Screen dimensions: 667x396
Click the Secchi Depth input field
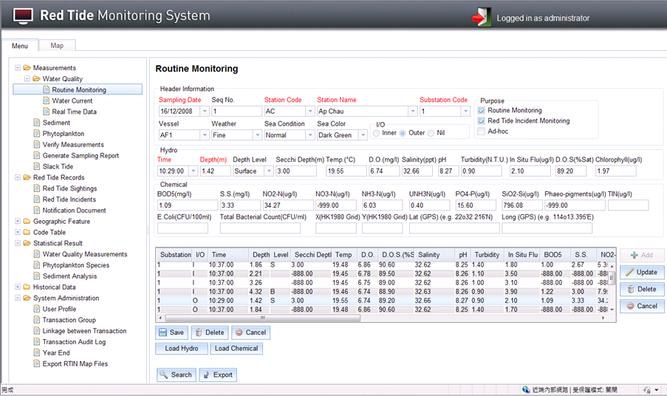coord(296,171)
